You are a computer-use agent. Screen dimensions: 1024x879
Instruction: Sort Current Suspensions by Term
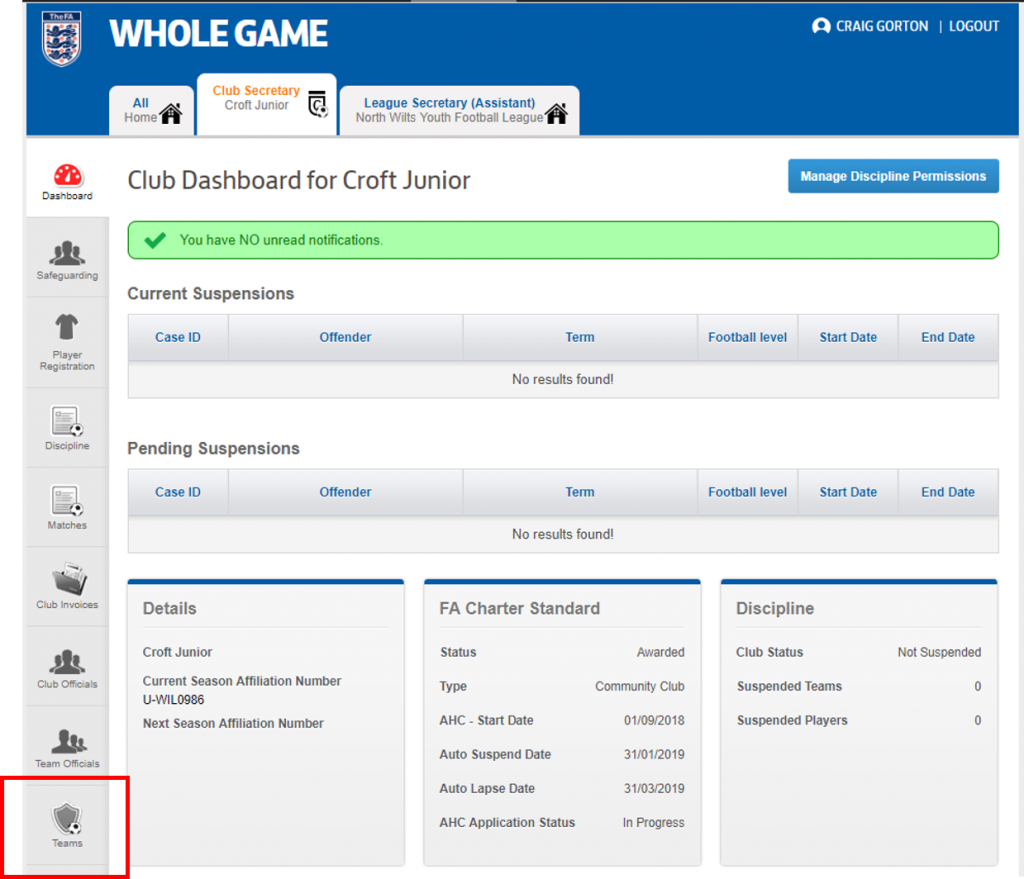pyautogui.click(x=580, y=338)
